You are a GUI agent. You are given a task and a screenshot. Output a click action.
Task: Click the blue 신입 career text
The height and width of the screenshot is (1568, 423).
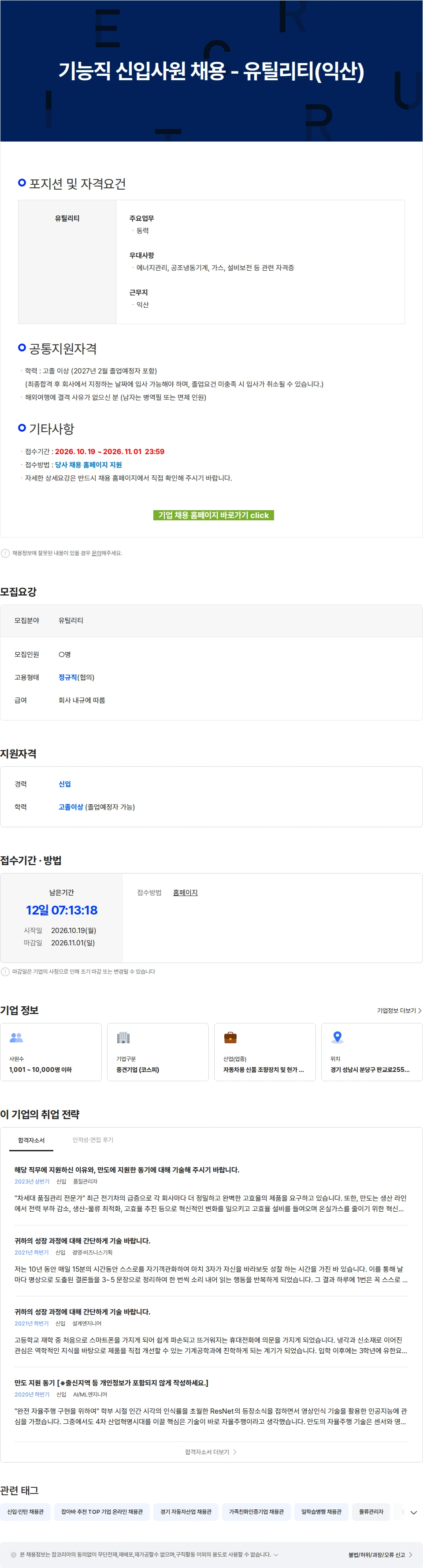[64, 784]
